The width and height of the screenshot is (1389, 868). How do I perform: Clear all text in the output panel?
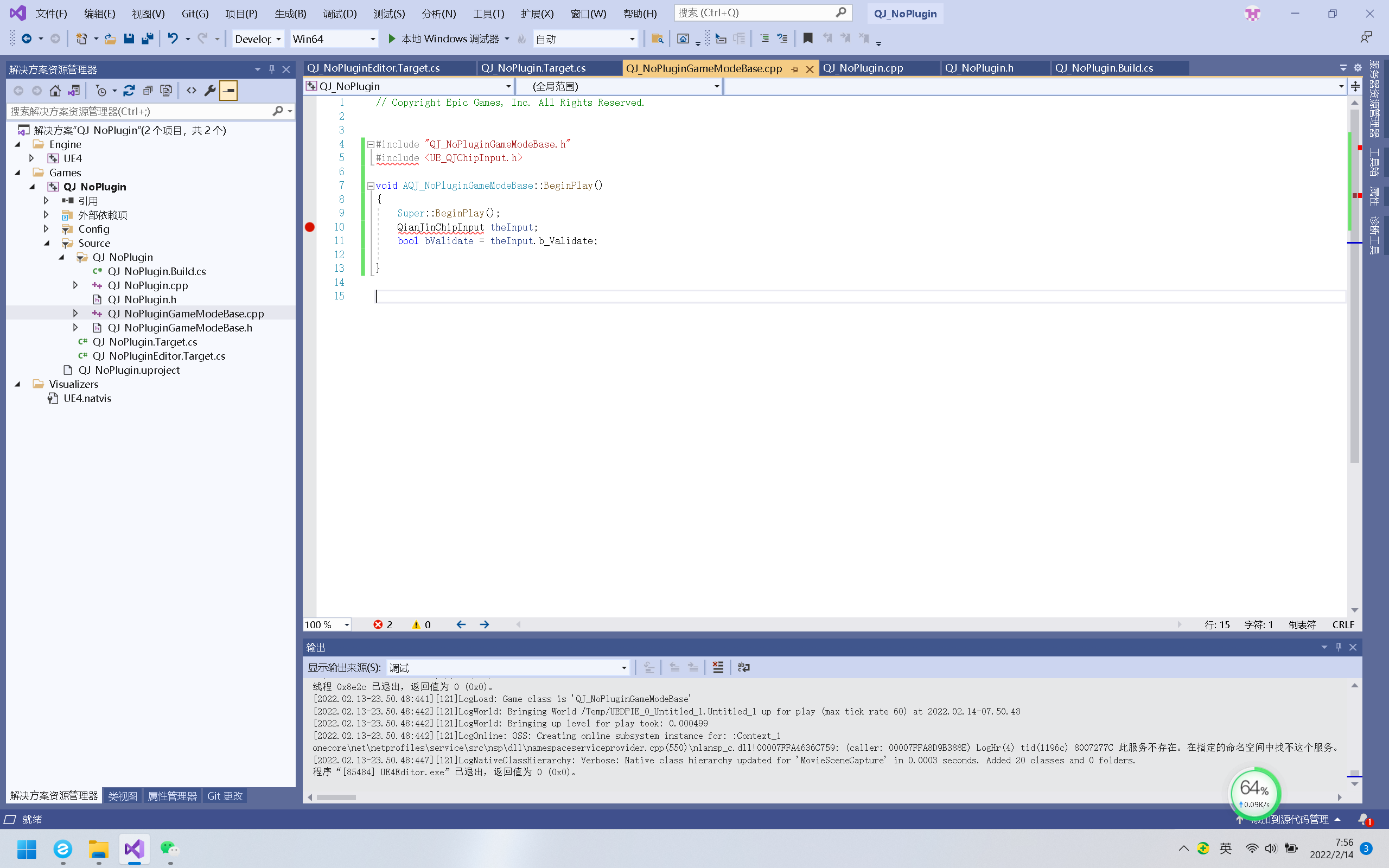pos(717,667)
